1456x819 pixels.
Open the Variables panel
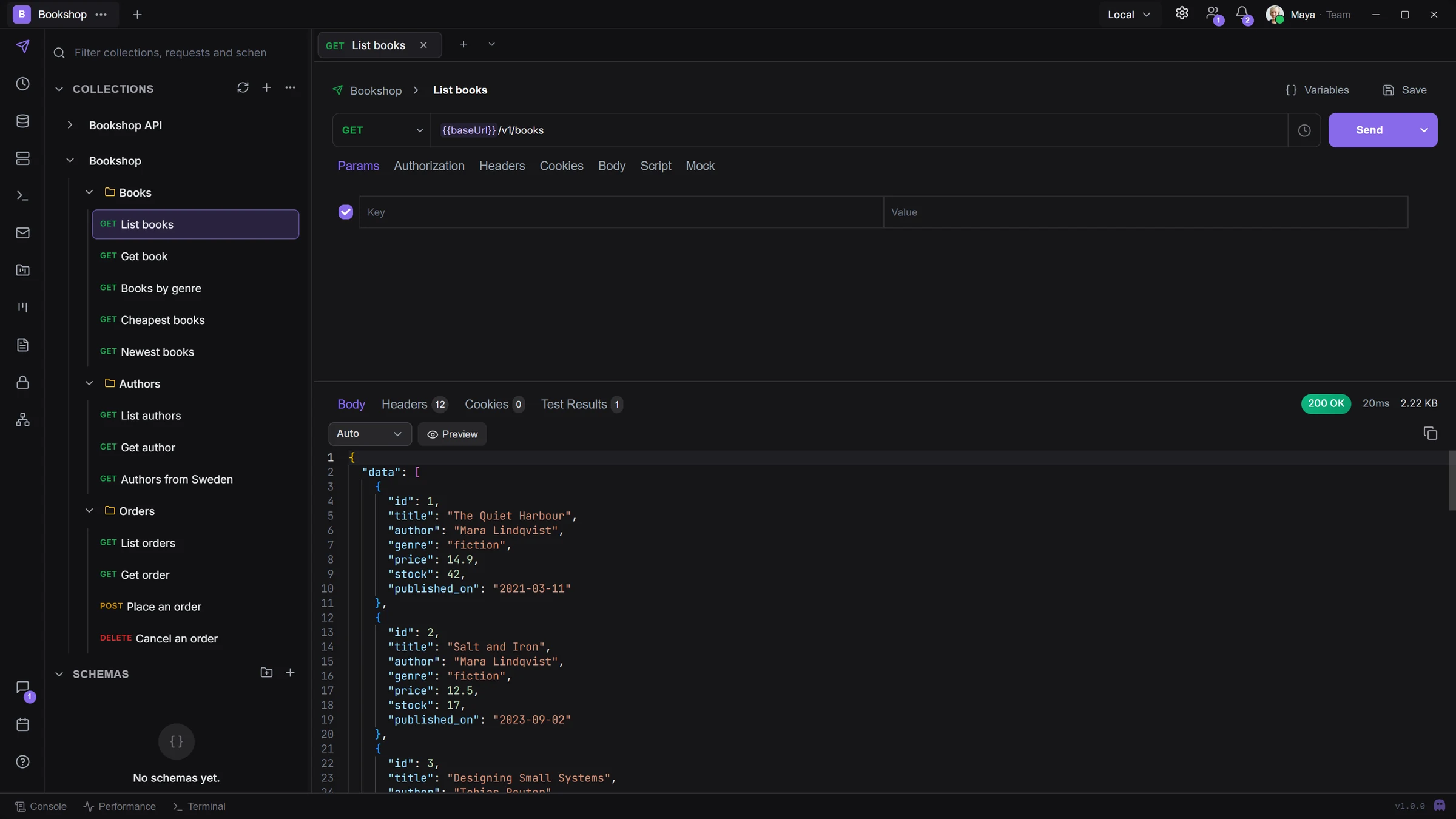click(x=1317, y=90)
